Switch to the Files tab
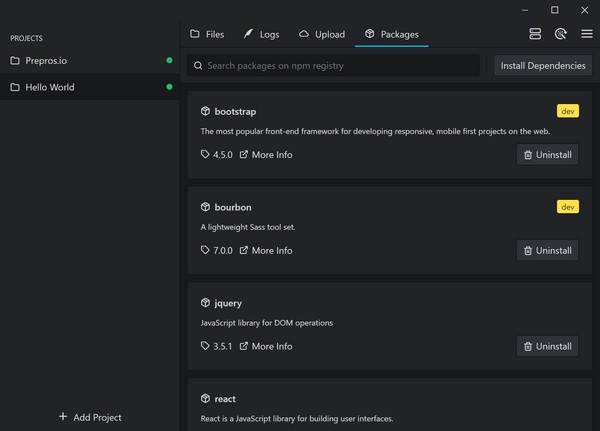This screenshot has width=600, height=431. [207, 34]
